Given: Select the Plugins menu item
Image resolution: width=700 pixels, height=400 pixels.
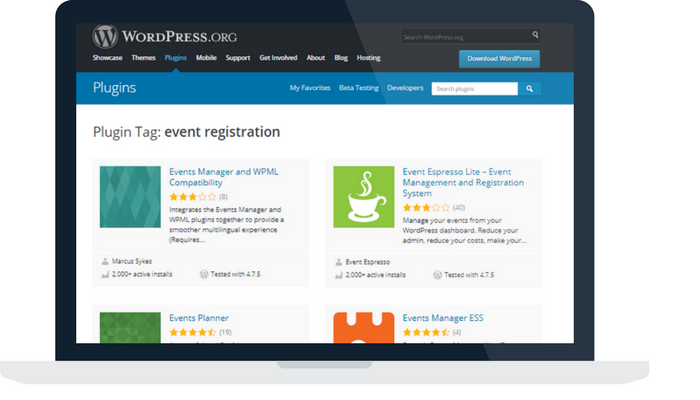Looking at the screenshot, I should pyautogui.click(x=175, y=58).
